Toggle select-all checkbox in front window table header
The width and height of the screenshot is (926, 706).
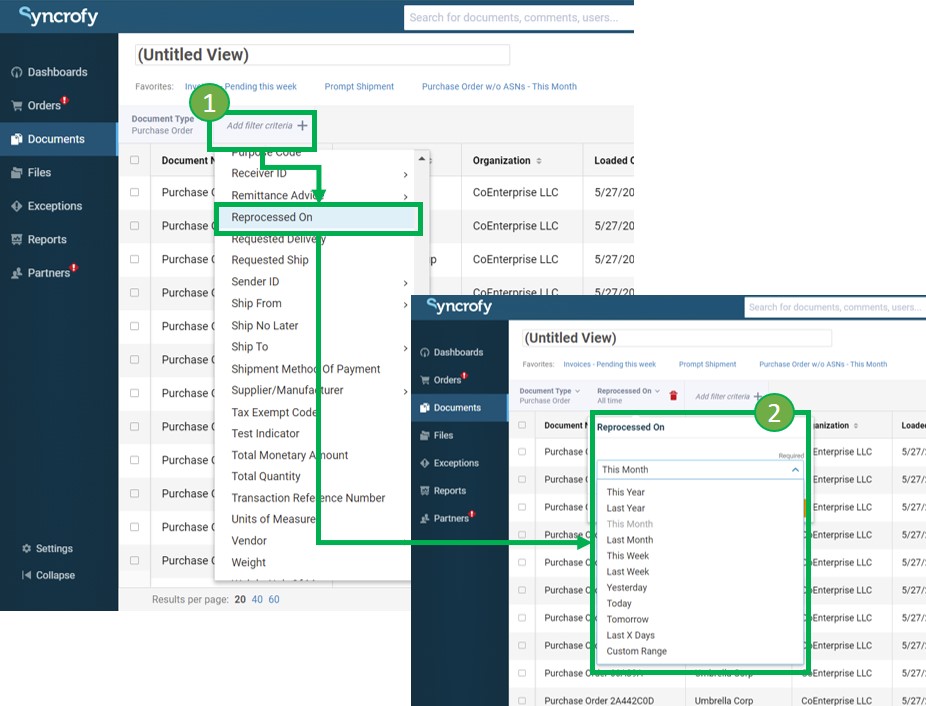pyautogui.click(x=522, y=425)
